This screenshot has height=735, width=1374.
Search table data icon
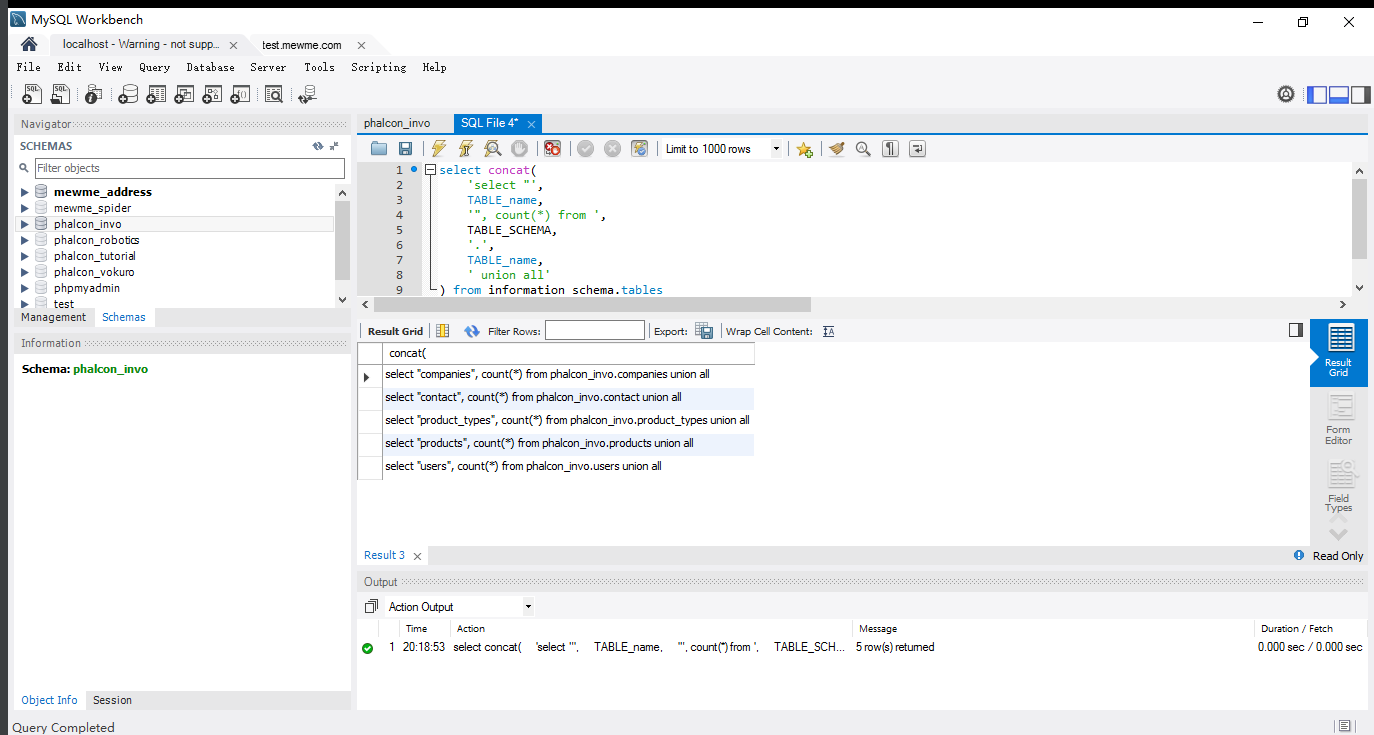[274, 94]
